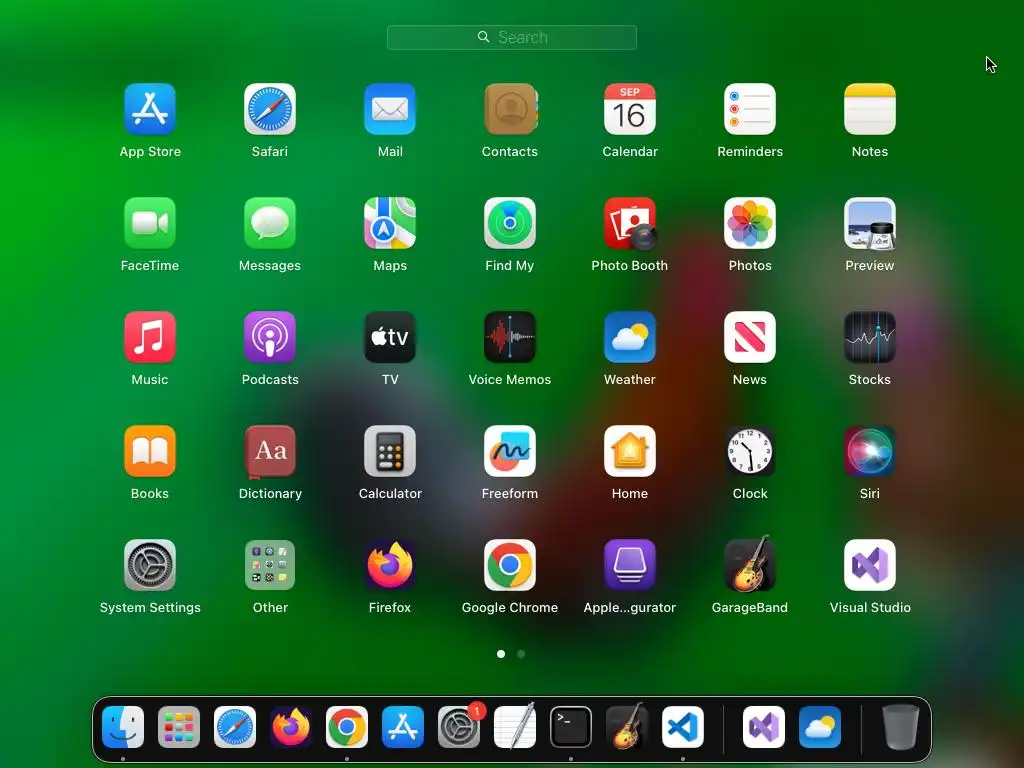Open the Photos app
This screenshot has height=768, width=1024.
pyautogui.click(x=750, y=223)
